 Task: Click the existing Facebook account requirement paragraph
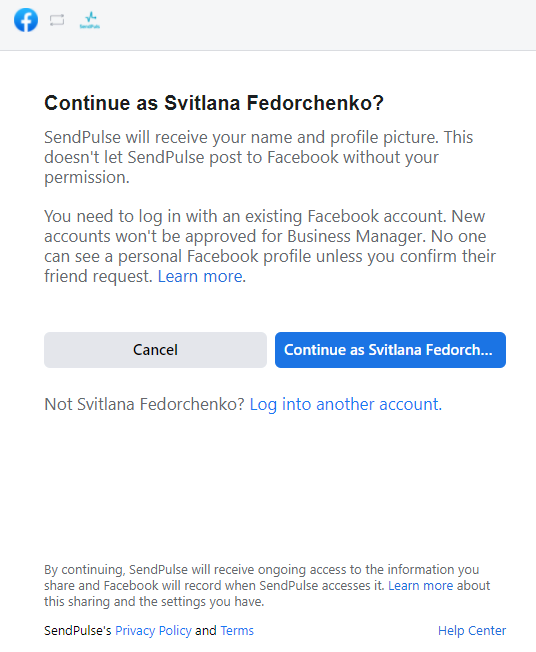[x=269, y=246]
